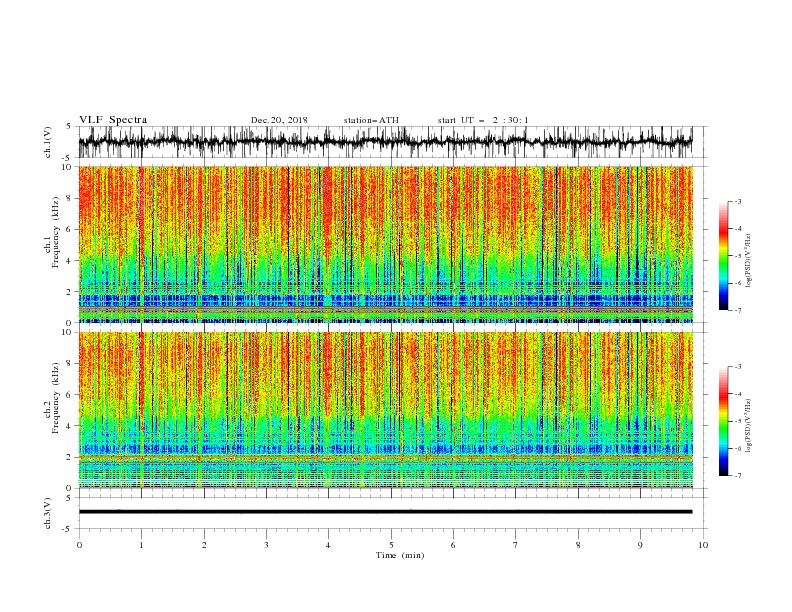Click the 'ch.1(V)' waveform axis label
The height and width of the screenshot is (612, 792).
48,142
